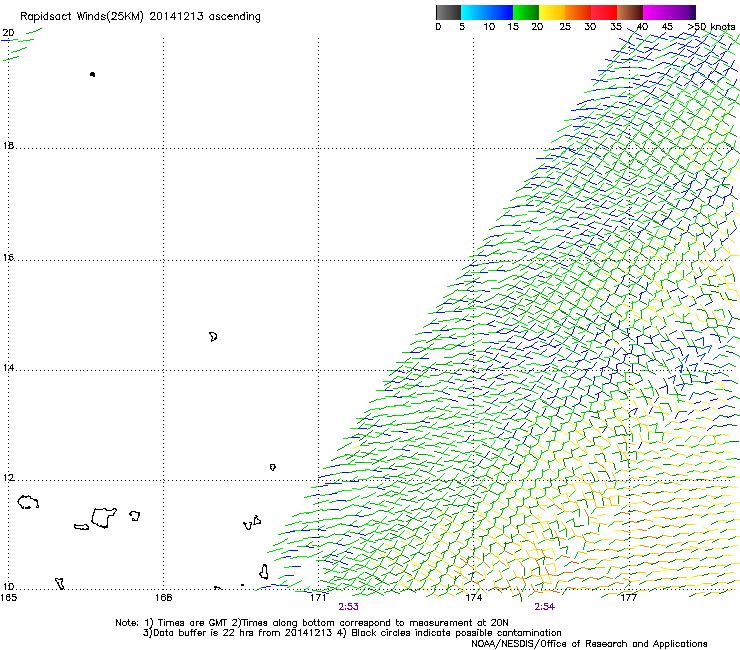Click the title text 'Rapidscat Winds(25KM) 20141213 ascending'

140,17
